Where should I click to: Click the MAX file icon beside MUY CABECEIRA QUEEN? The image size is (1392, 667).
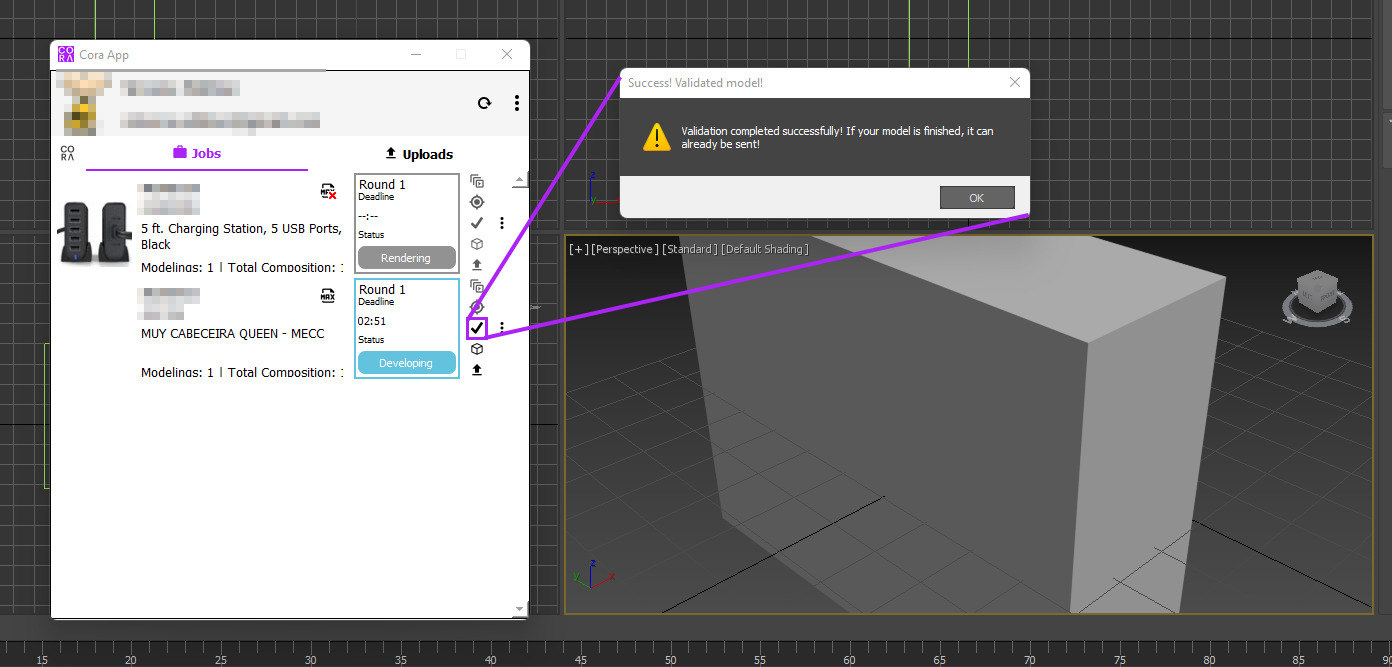pyautogui.click(x=327, y=296)
